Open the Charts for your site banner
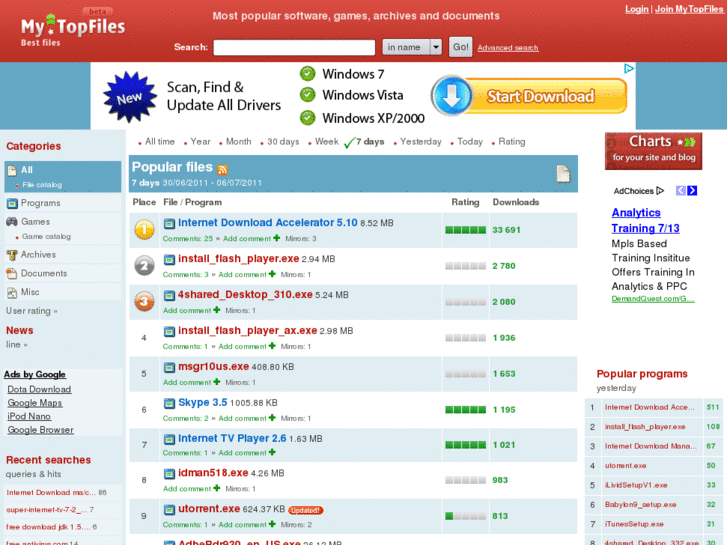This screenshot has height=545, width=727. pos(653,151)
